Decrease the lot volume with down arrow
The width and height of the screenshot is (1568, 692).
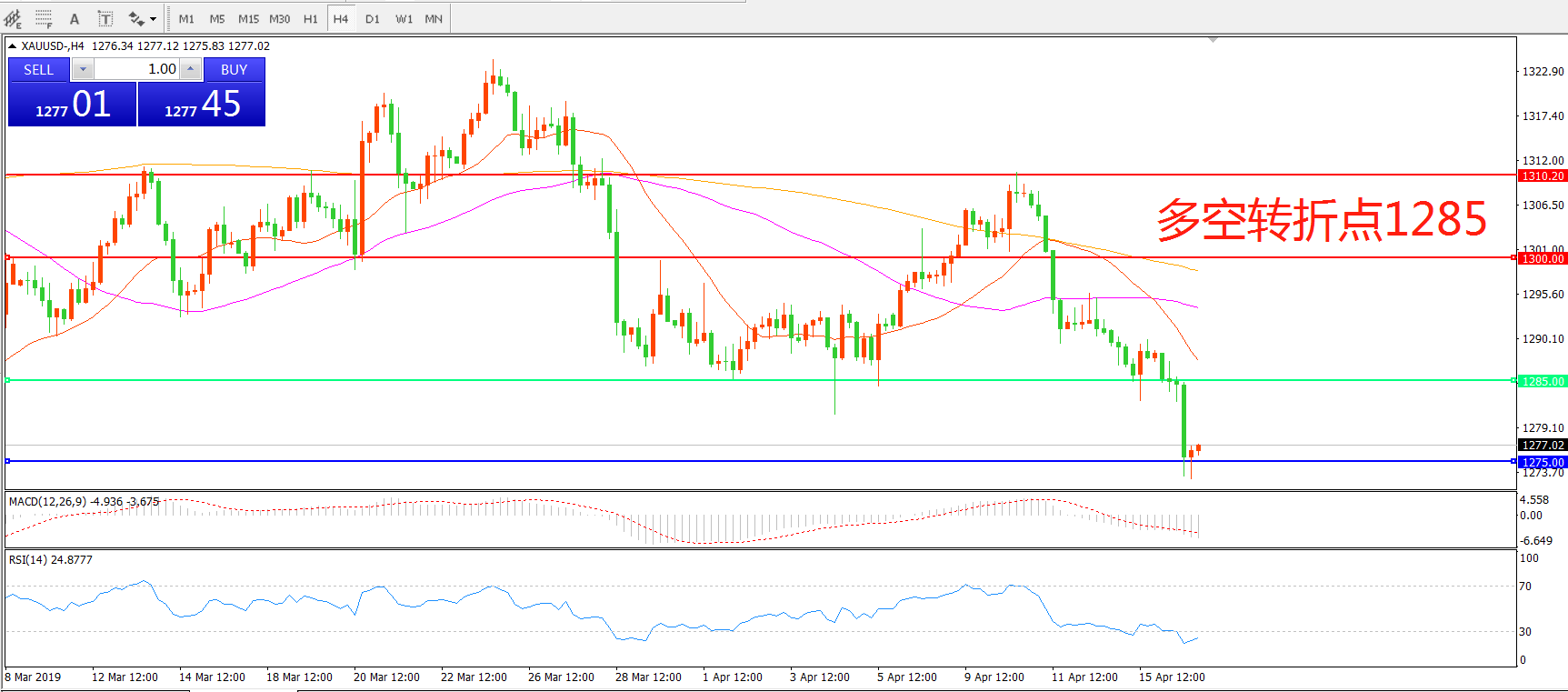tap(83, 69)
